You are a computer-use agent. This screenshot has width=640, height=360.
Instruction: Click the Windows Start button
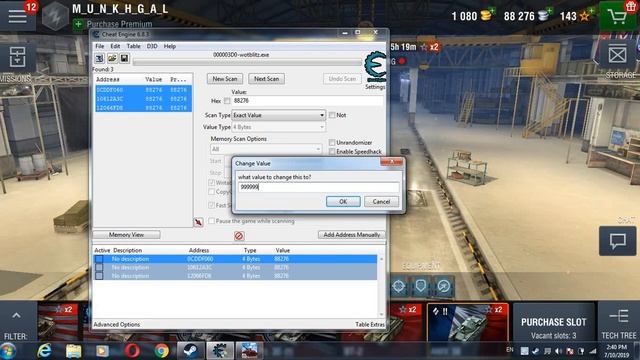tap(8, 351)
